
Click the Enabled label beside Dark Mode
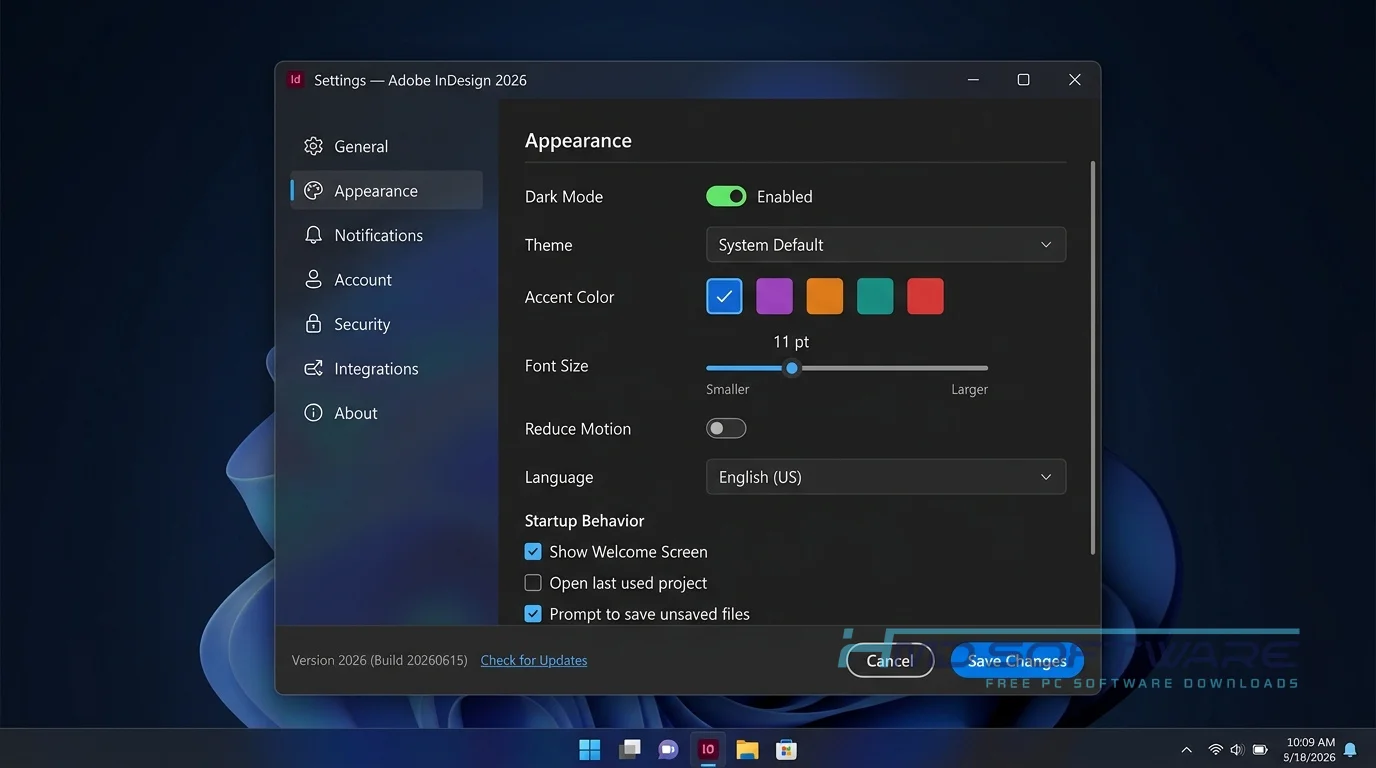point(785,197)
